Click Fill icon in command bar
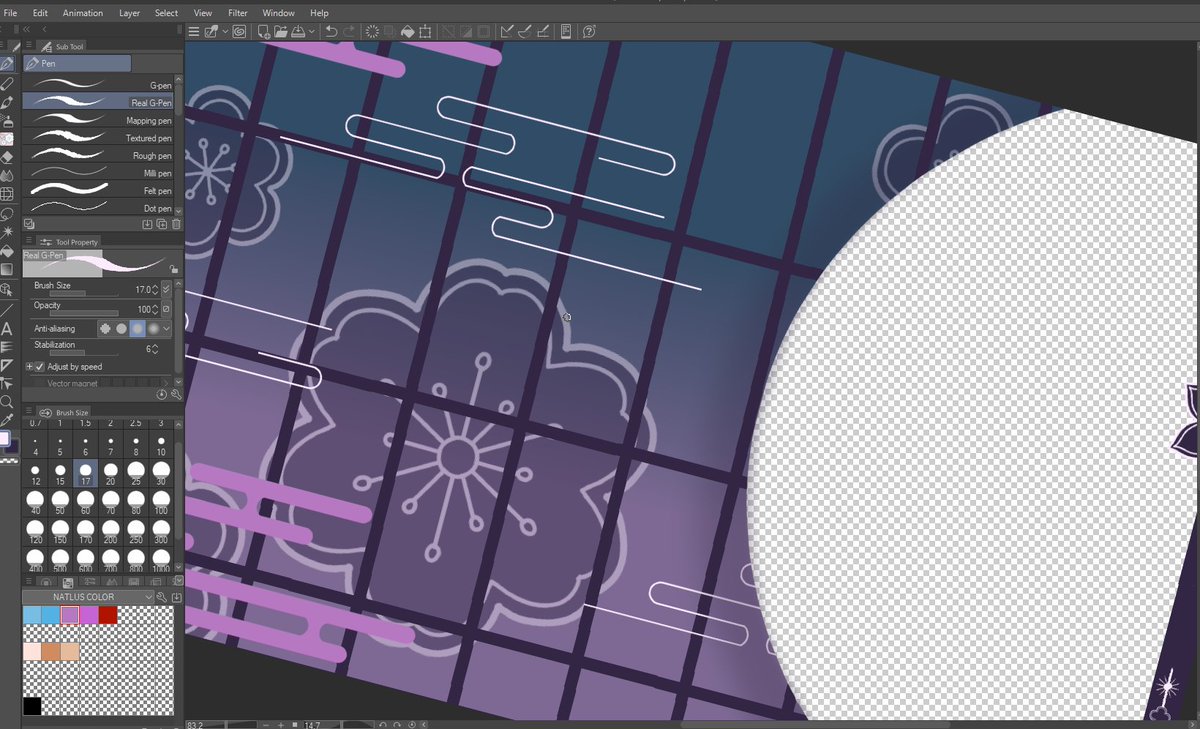The width and height of the screenshot is (1200, 729). [x=408, y=31]
